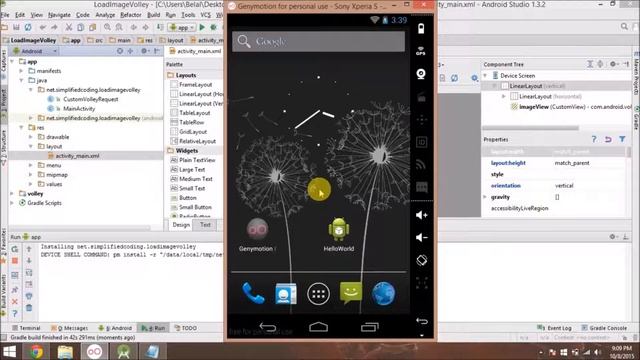
Task: Rerun app icon in Run panel
Action: click(x=15, y=249)
